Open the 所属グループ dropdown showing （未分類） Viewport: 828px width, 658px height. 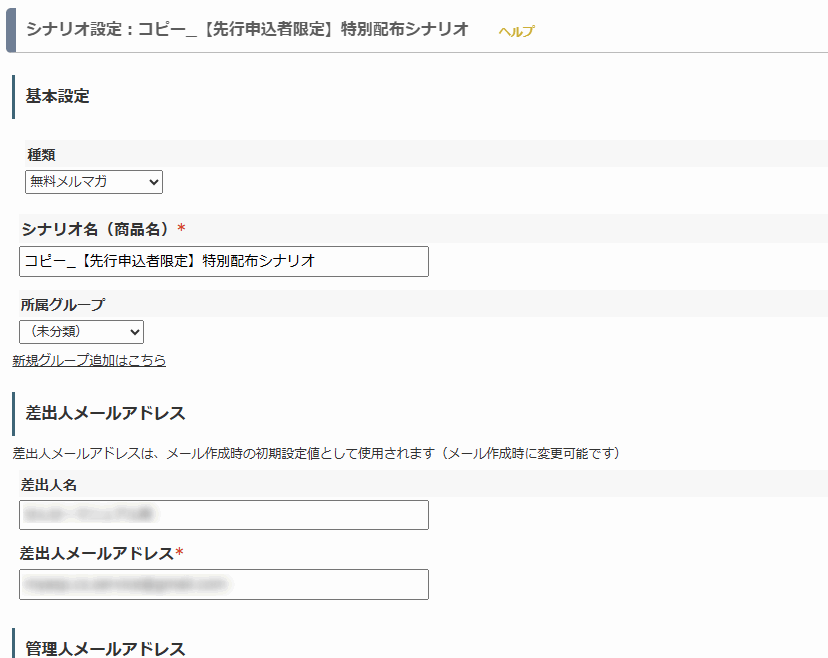pyautogui.click(x=81, y=332)
